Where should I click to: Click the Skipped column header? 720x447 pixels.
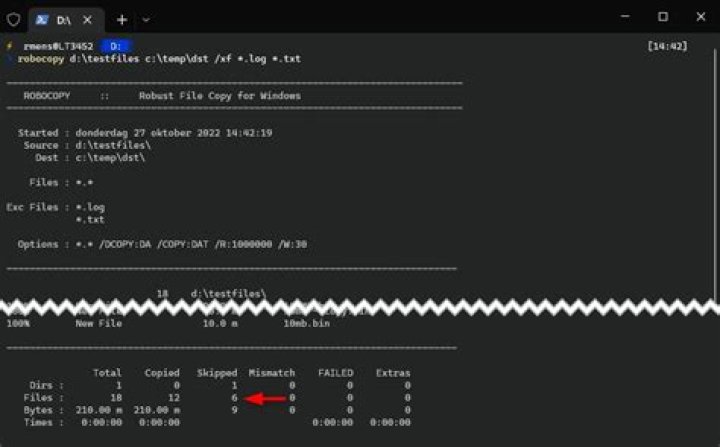217,373
